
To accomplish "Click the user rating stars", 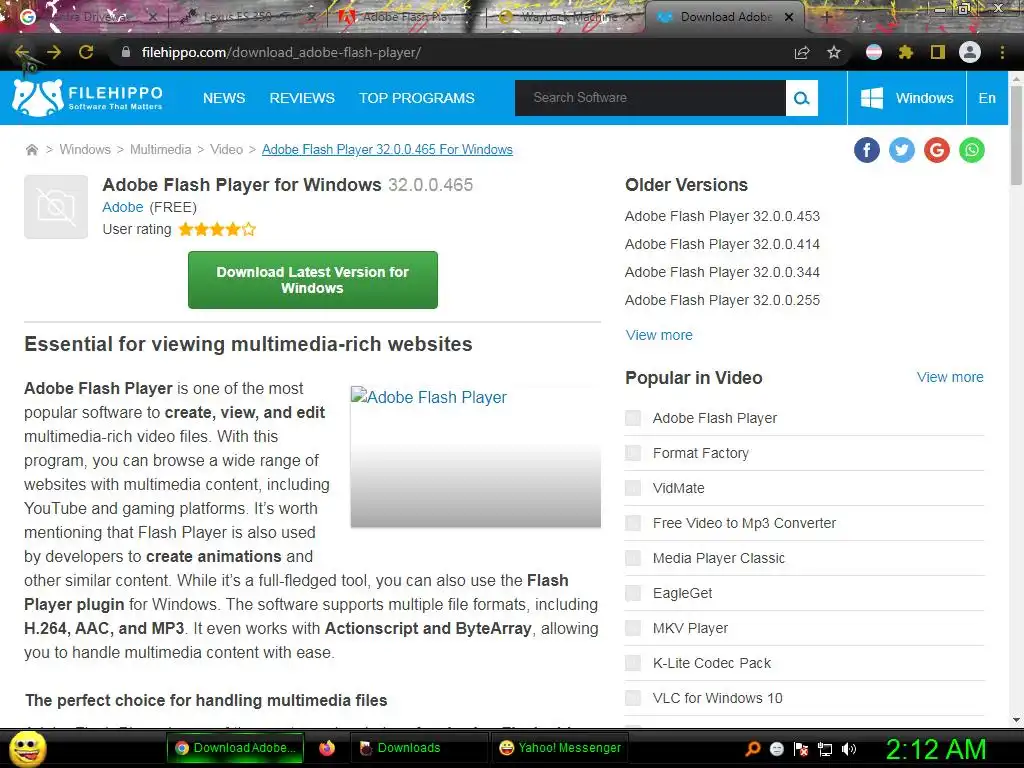I will pos(217,229).
